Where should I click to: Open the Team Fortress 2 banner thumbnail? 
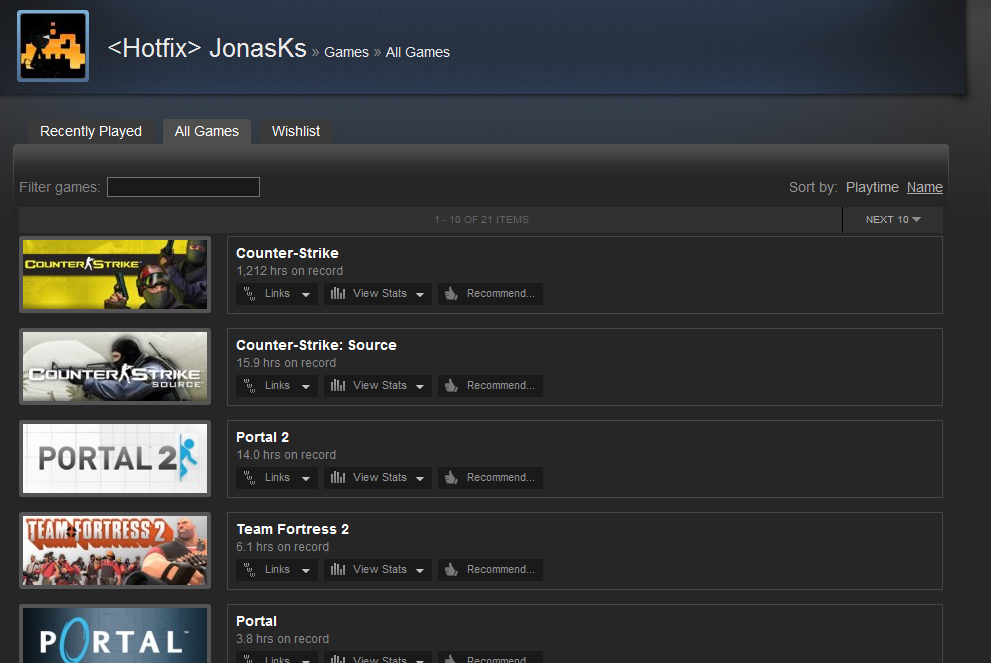pos(115,550)
